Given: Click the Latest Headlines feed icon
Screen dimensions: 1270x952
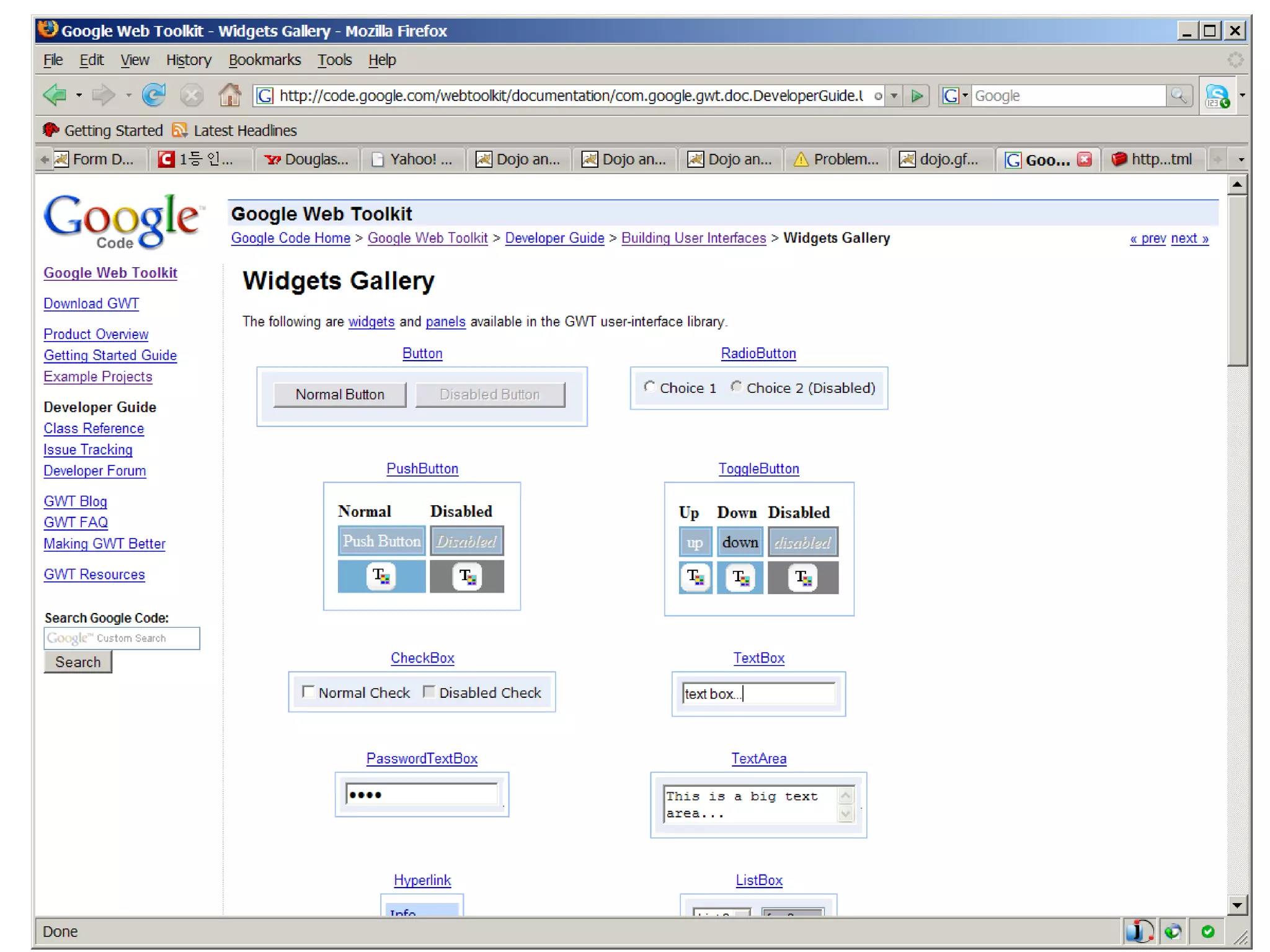Looking at the screenshot, I should [180, 130].
